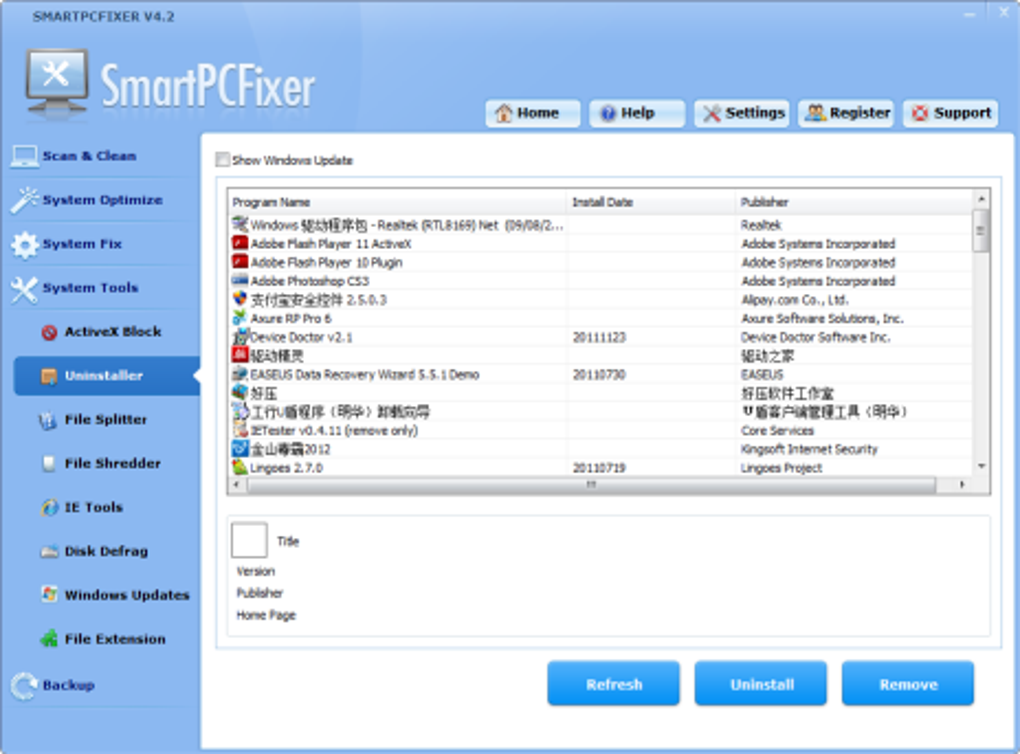Viewport: 1020px width, 754px height.
Task: Click the Uninstall button
Action: click(x=760, y=684)
